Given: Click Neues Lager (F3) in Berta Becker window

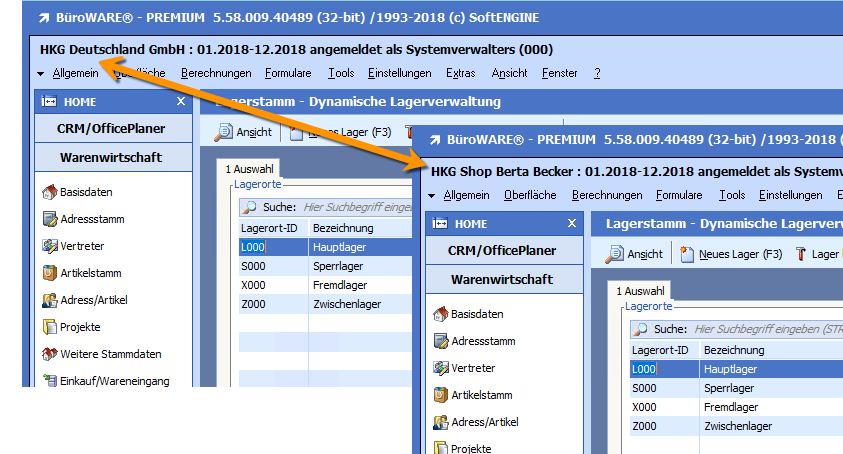Looking at the screenshot, I should click(x=730, y=255).
